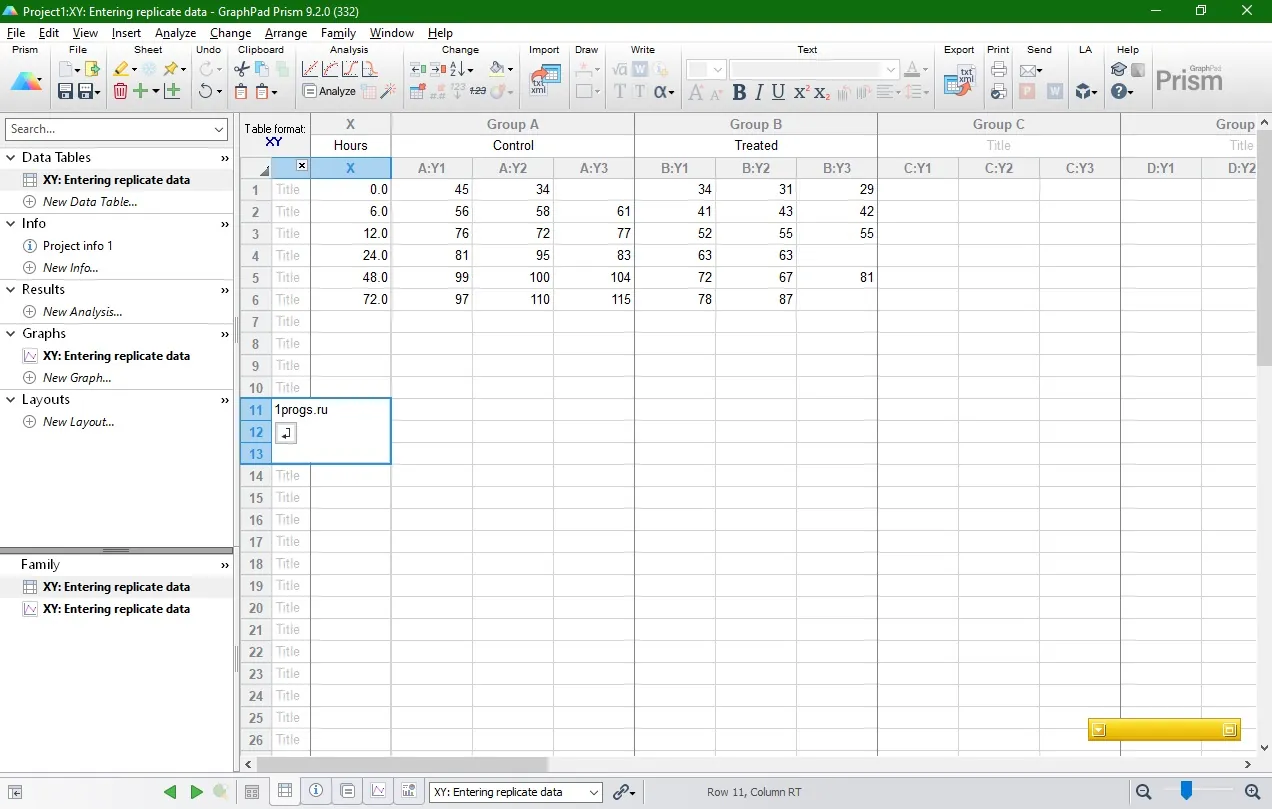The image size is (1272, 809).
Task: Select the Family panel graph entry
Action: tap(116, 609)
